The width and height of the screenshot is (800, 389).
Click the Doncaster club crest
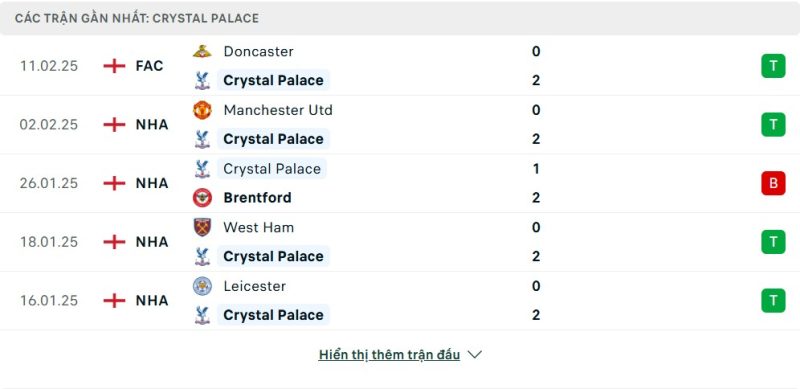[202, 52]
